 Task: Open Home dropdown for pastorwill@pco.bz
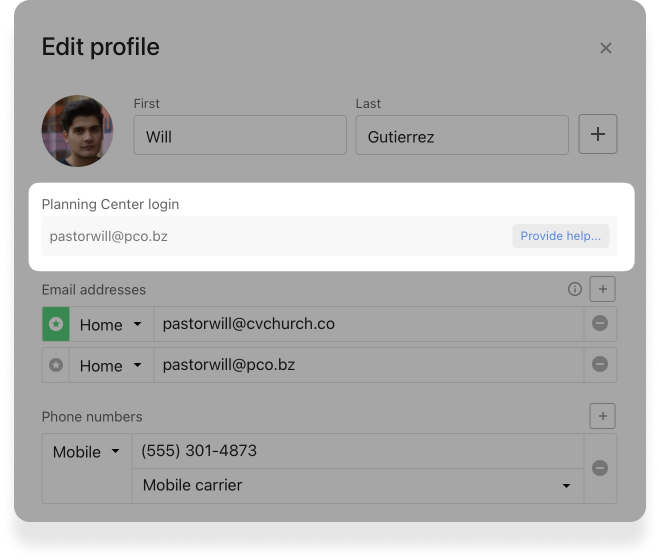tap(111, 365)
